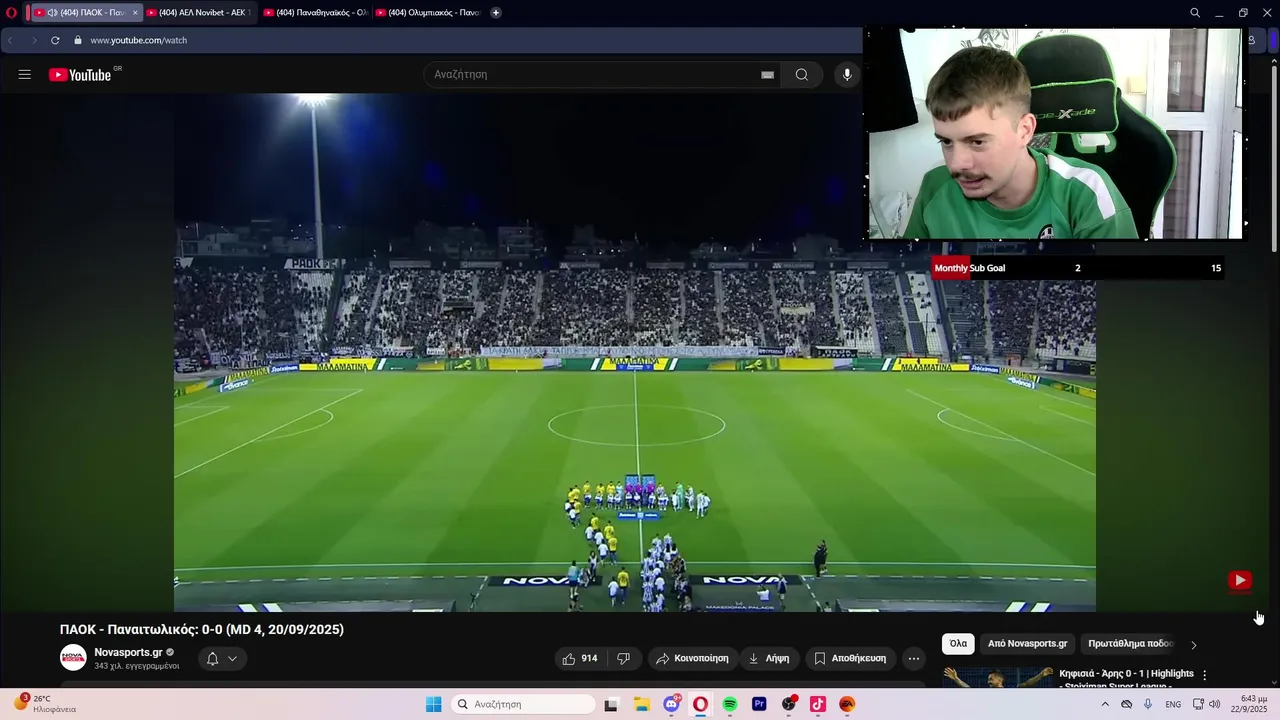1280x720 pixels.
Task: Open Discord from taskbar
Action: click(671, 704)
